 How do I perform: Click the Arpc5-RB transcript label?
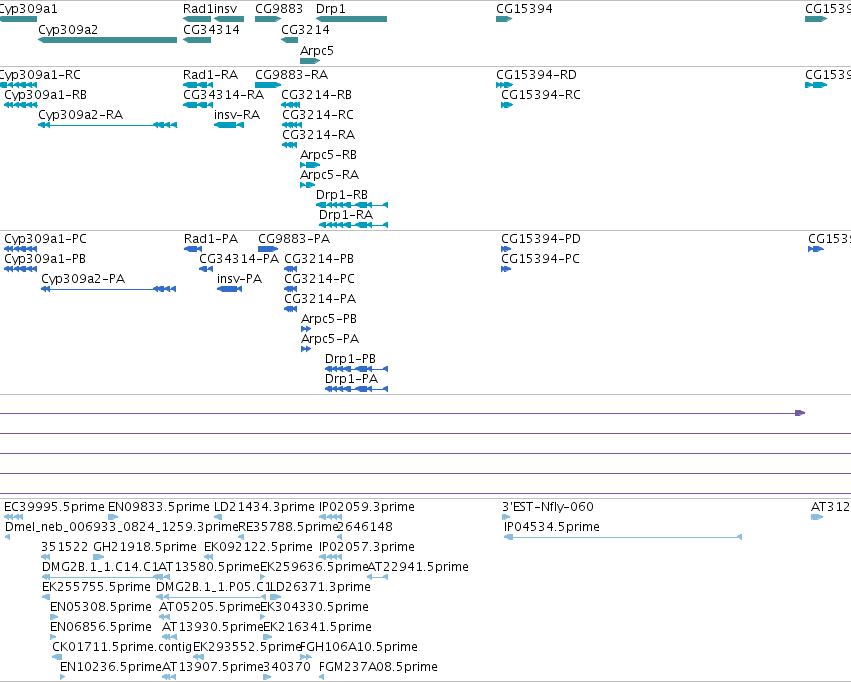(328, 155)
